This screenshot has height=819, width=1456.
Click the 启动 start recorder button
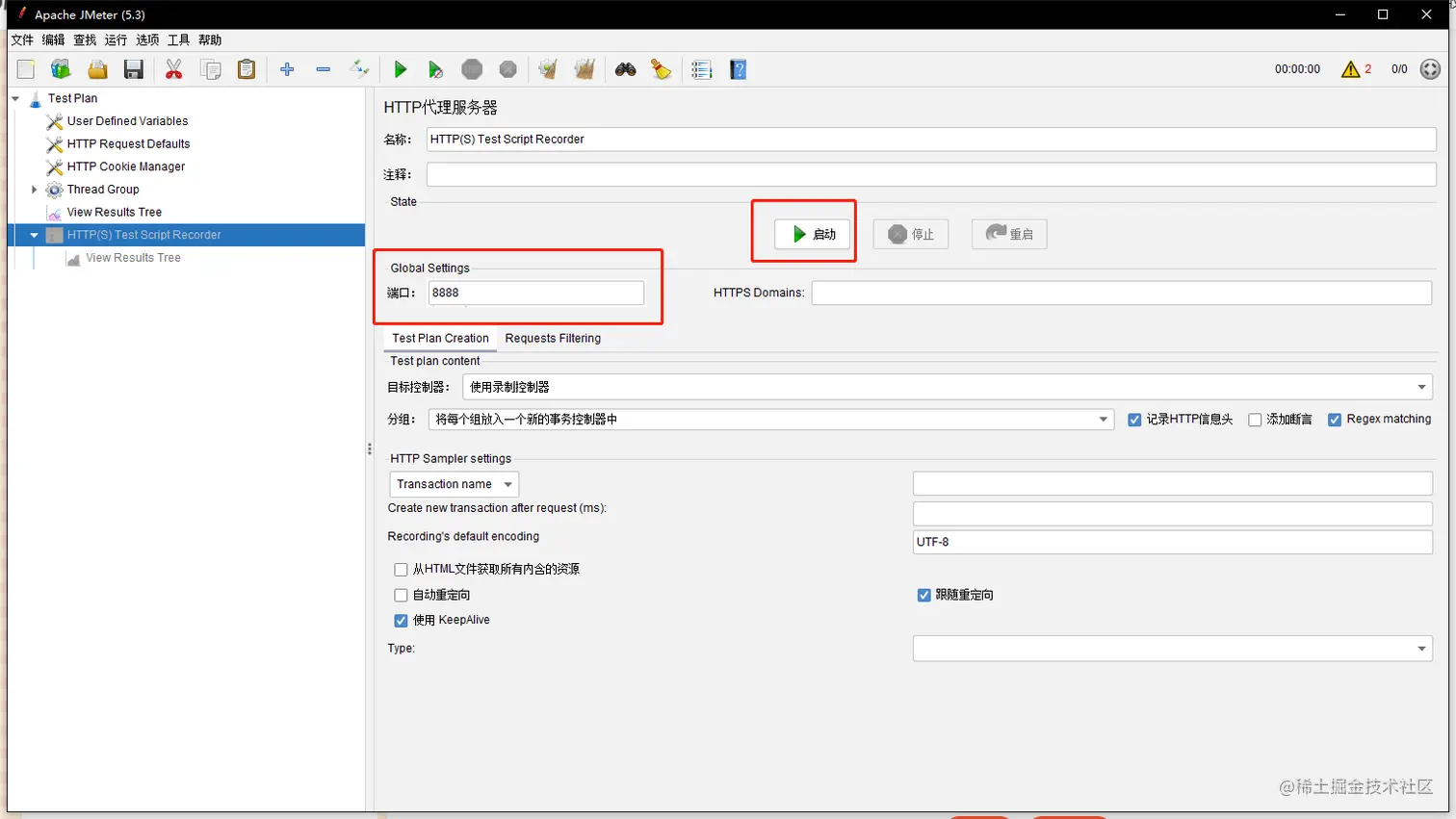click(x=813, y=234)
